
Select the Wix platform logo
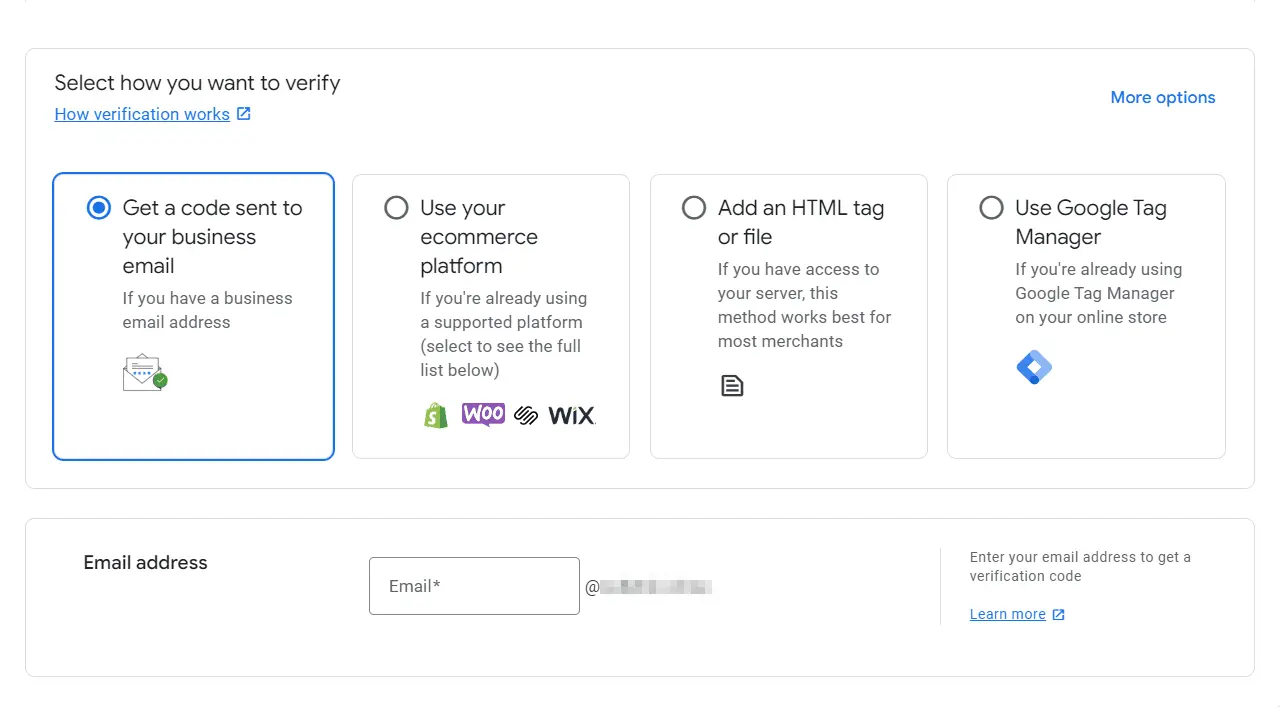[x=570, y=414]
